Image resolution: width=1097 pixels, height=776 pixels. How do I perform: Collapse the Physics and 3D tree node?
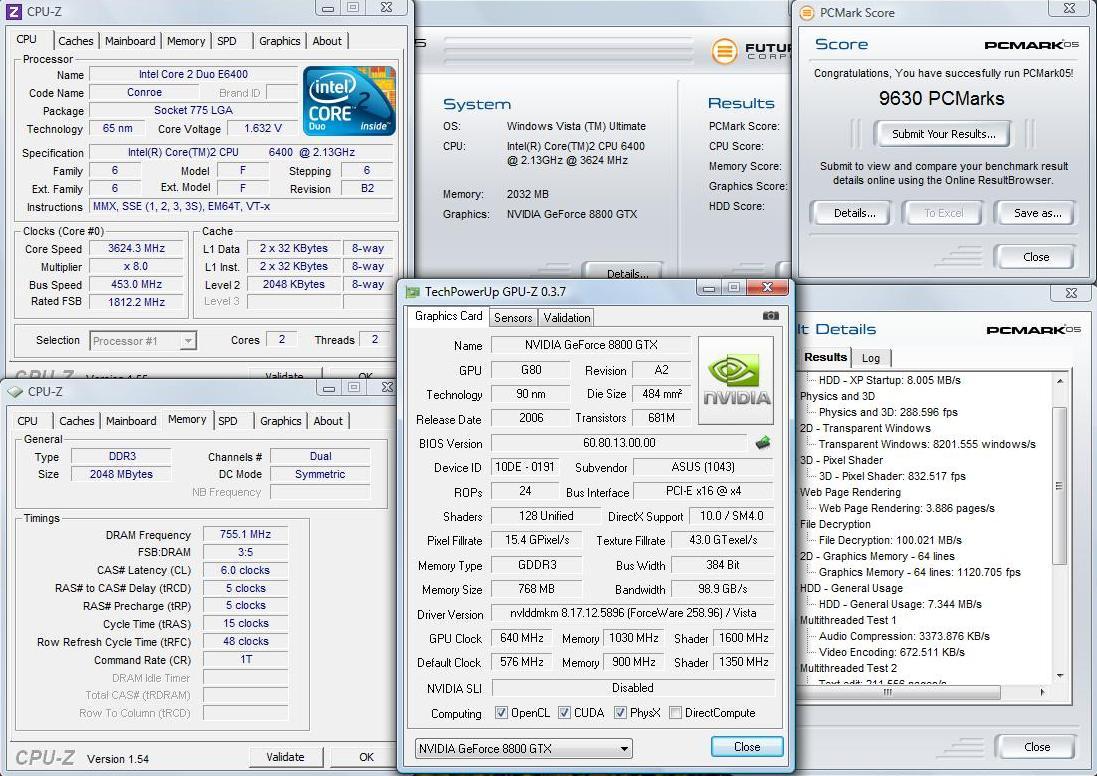click(x=837, y=396)
